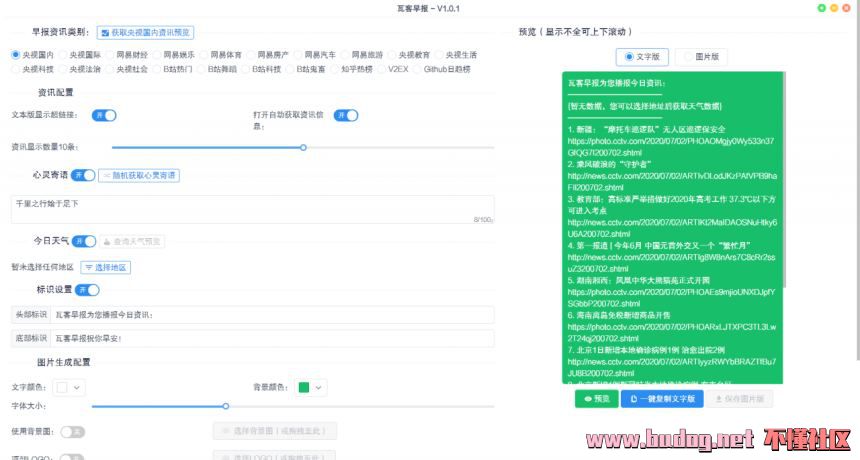Disable the 今日天气 switch
860x460 pixels.
click(84, 241)
